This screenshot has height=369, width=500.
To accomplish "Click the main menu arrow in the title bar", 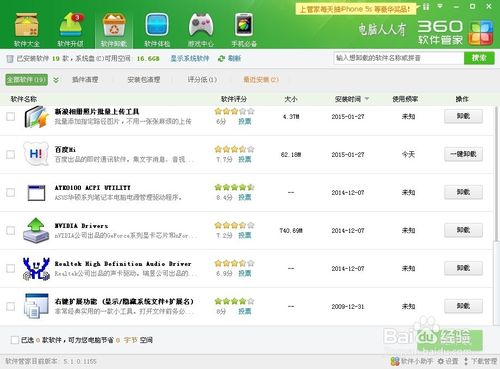I will click(x=440, y=6).
